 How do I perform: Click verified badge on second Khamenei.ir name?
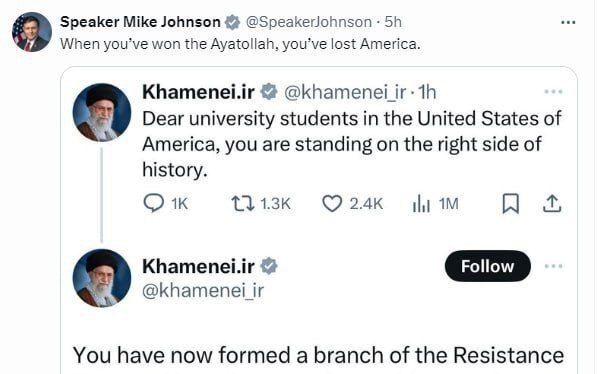(269, 266)
